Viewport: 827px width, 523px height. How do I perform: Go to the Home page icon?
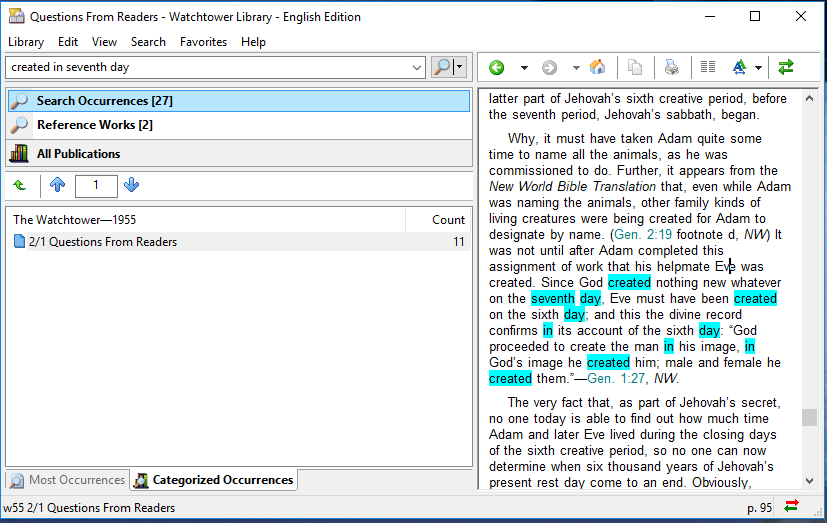click(597, 68)
